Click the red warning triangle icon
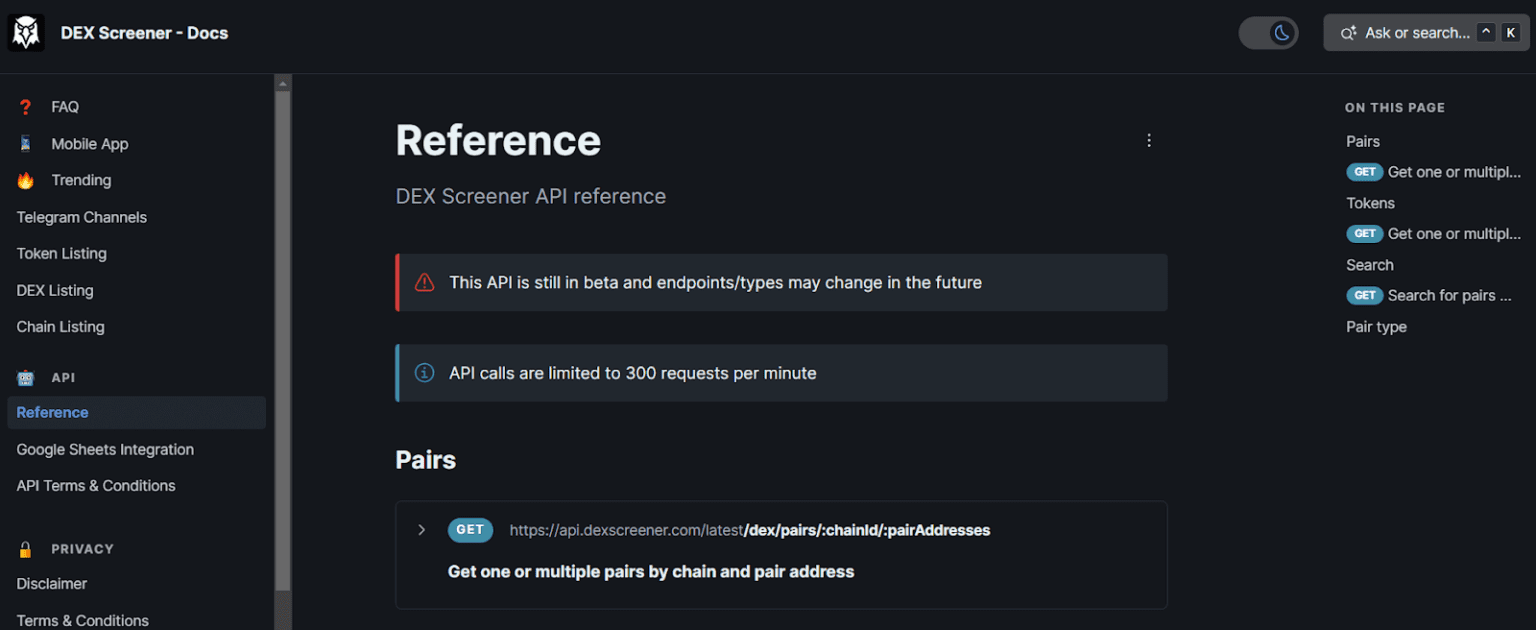This screenshot has height=630, width=1536. pos(424,283)
